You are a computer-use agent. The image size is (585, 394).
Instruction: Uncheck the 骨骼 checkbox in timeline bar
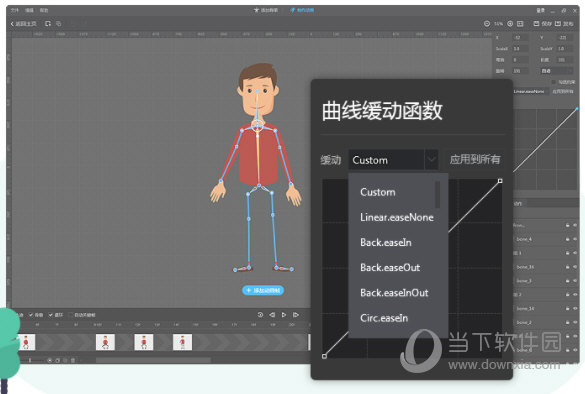tap(31, 315)
